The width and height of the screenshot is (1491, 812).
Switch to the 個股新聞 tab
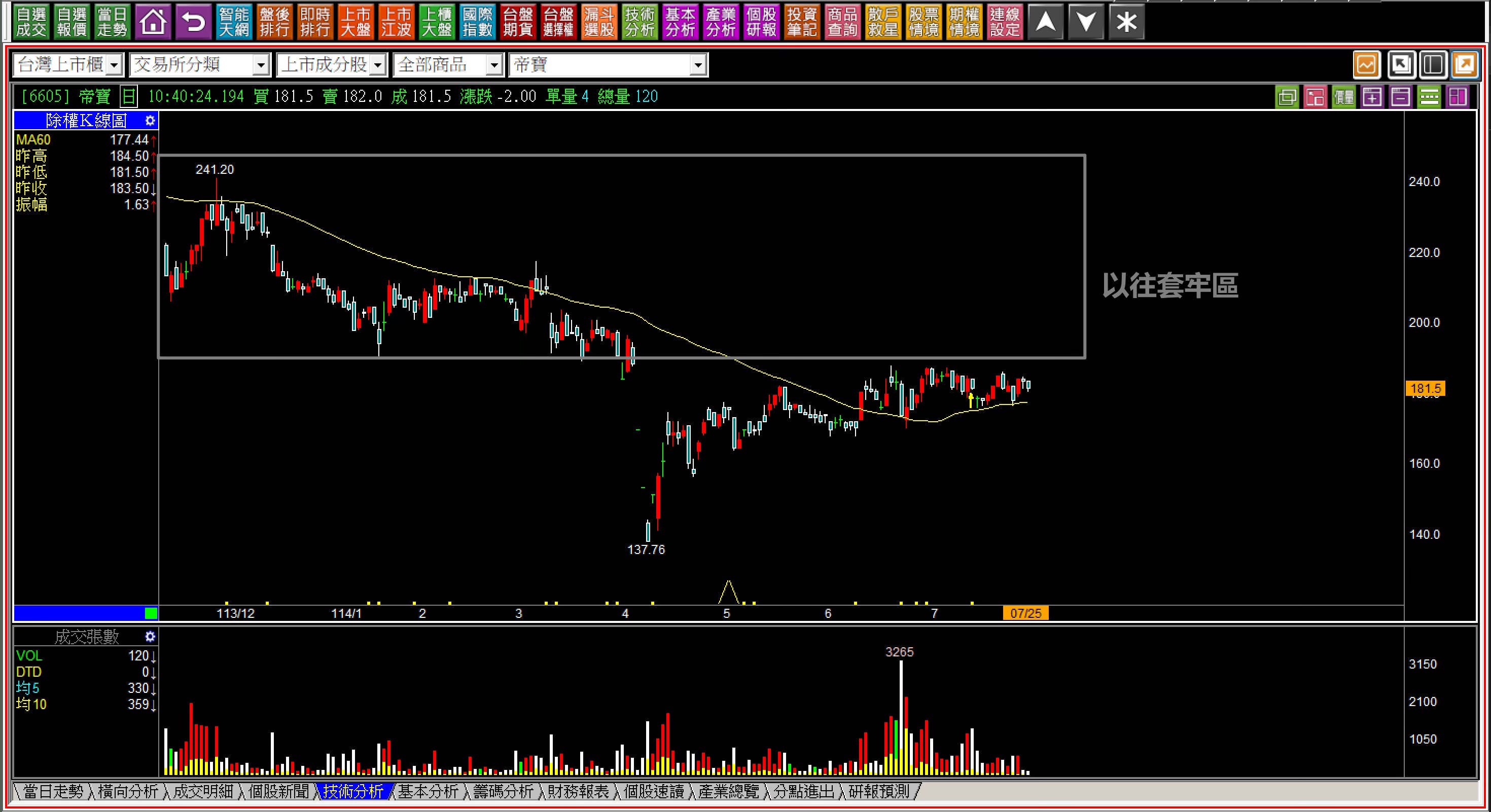coord(278,791)
